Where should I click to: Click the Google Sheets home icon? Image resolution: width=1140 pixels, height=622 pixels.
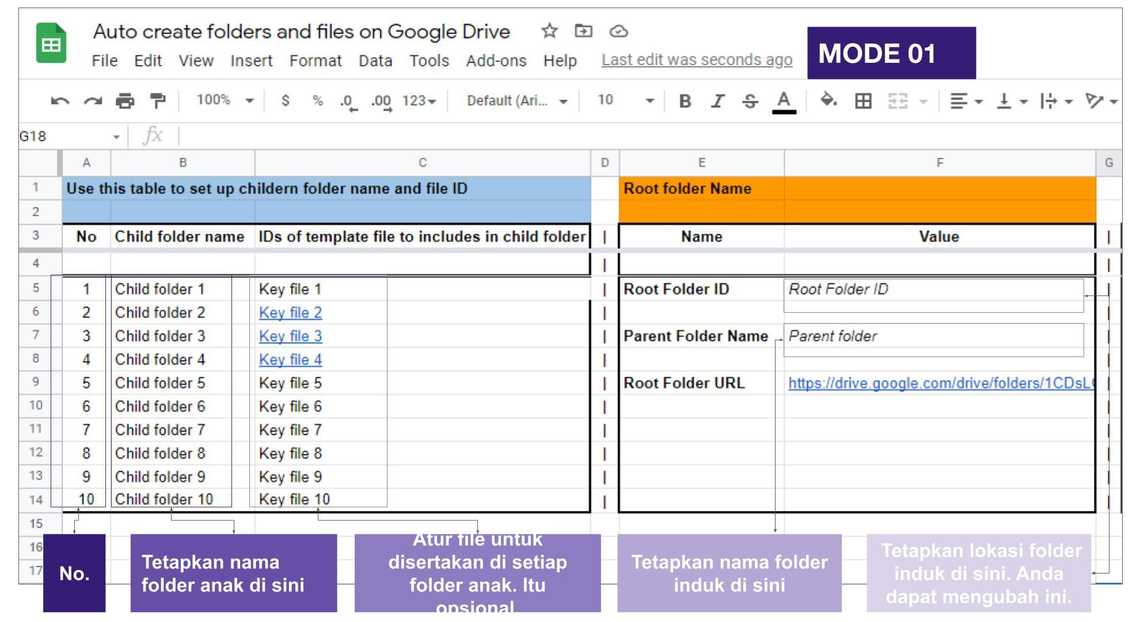click(x=51, y=43)
